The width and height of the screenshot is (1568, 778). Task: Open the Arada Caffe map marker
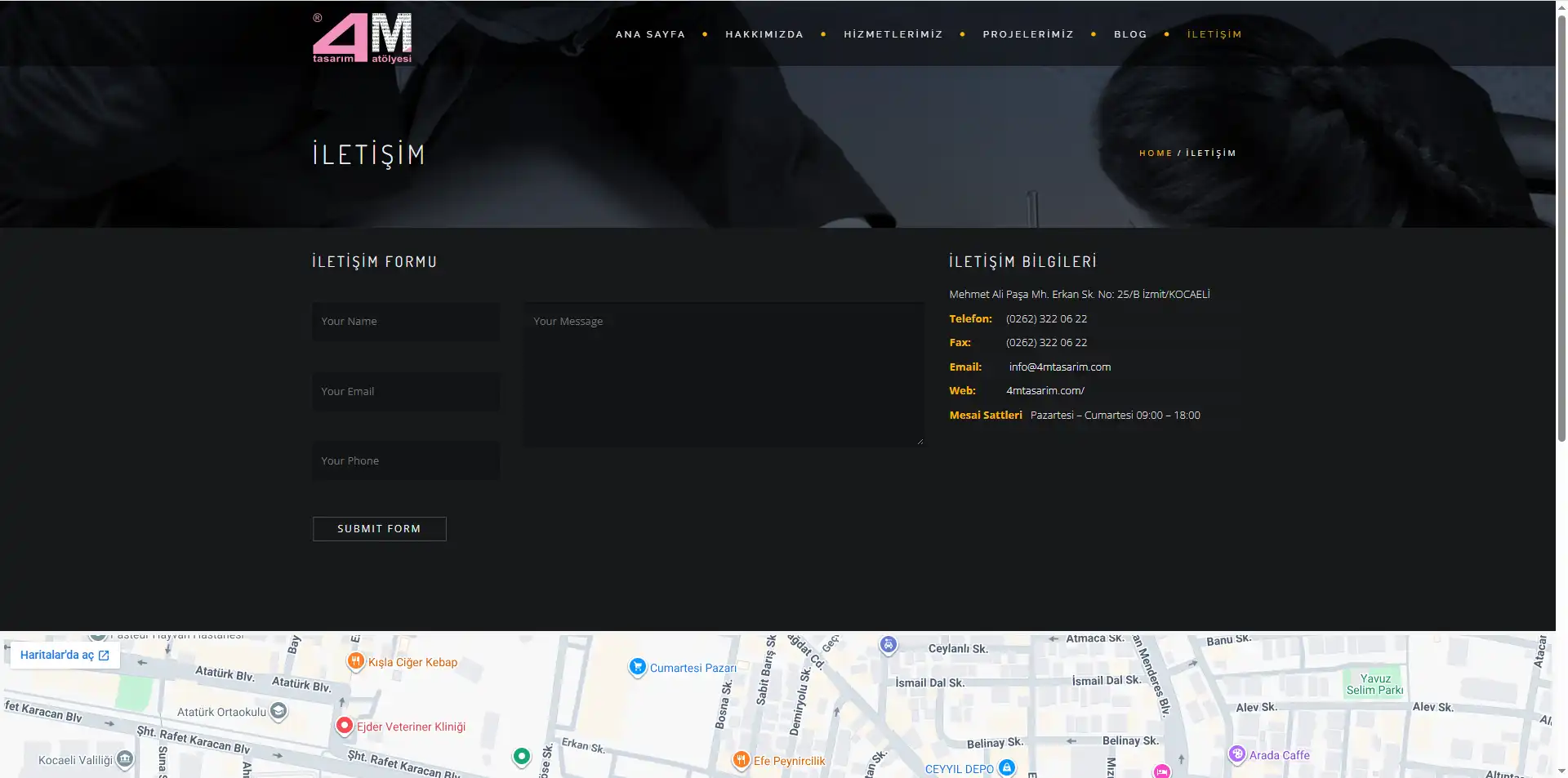(x=1237, y=754)
